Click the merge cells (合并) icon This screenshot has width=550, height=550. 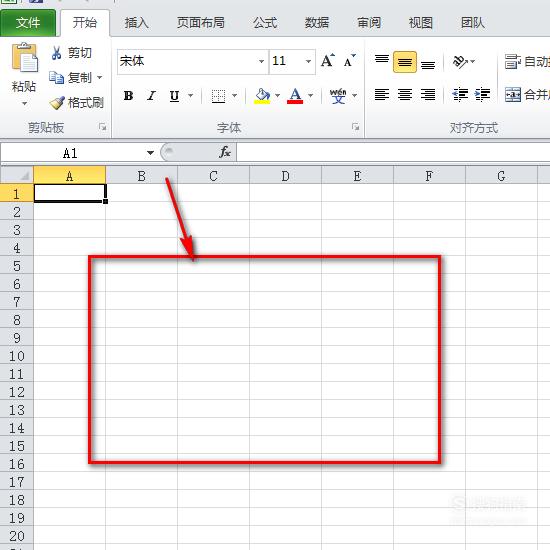coord(513,94)
